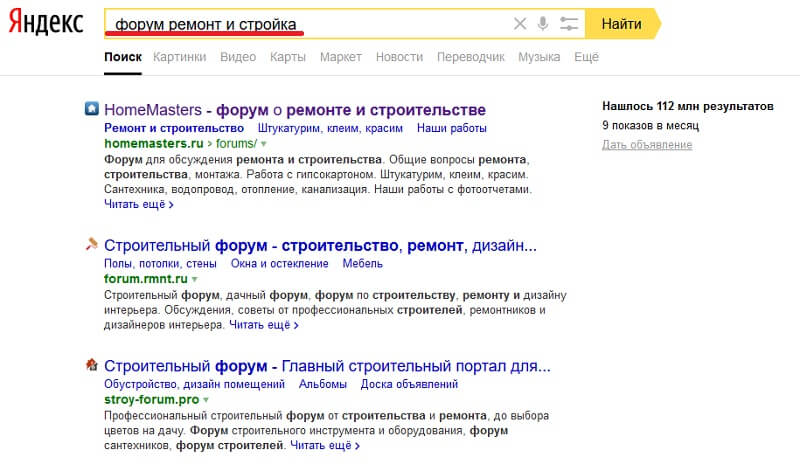800x464 pixels.
Task: Open Окна и остекление sitelink
Action: point(280,264)
